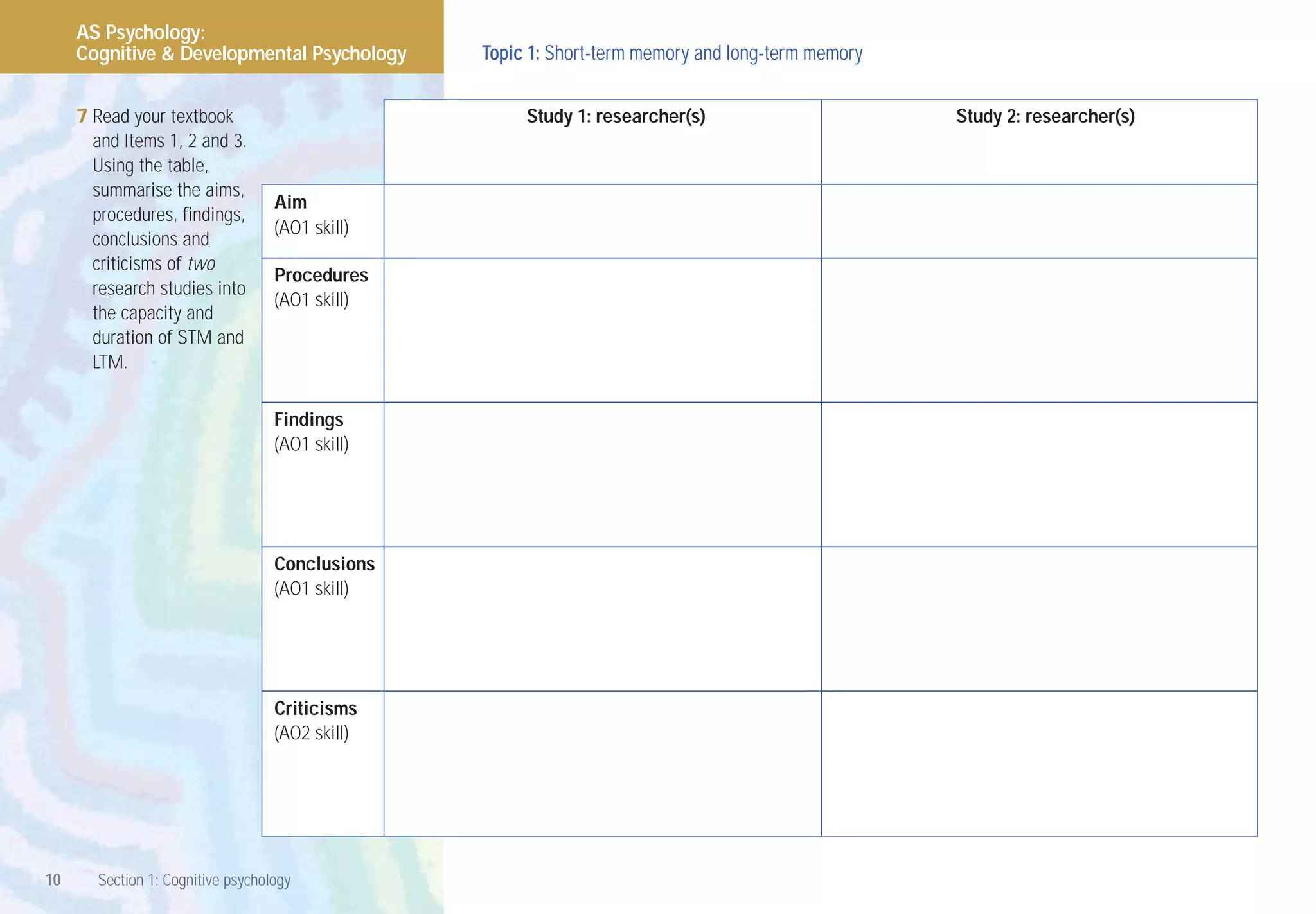Click the page number 10 in footer

[x=53, y=880]
